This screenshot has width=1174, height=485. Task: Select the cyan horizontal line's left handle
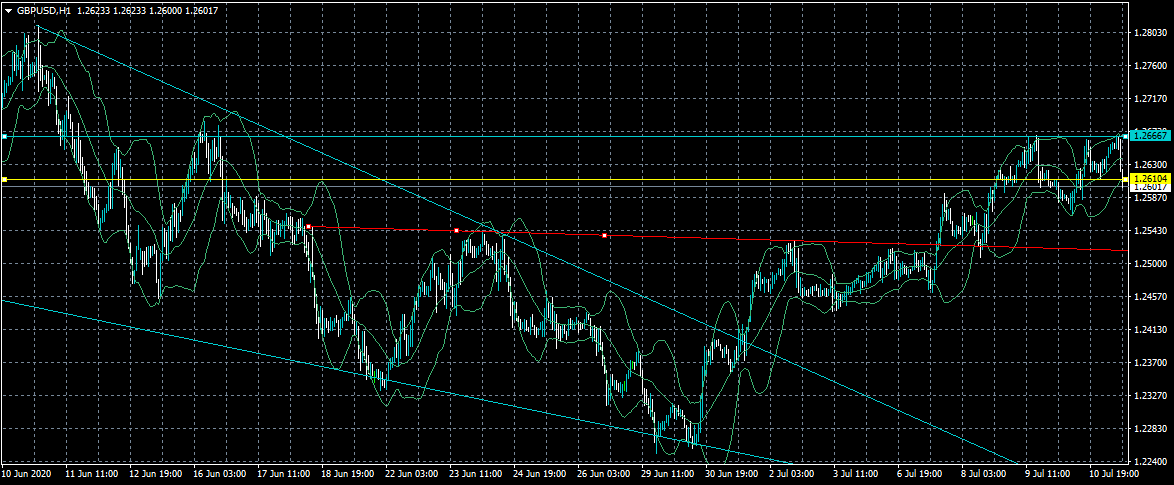(4, 137)
